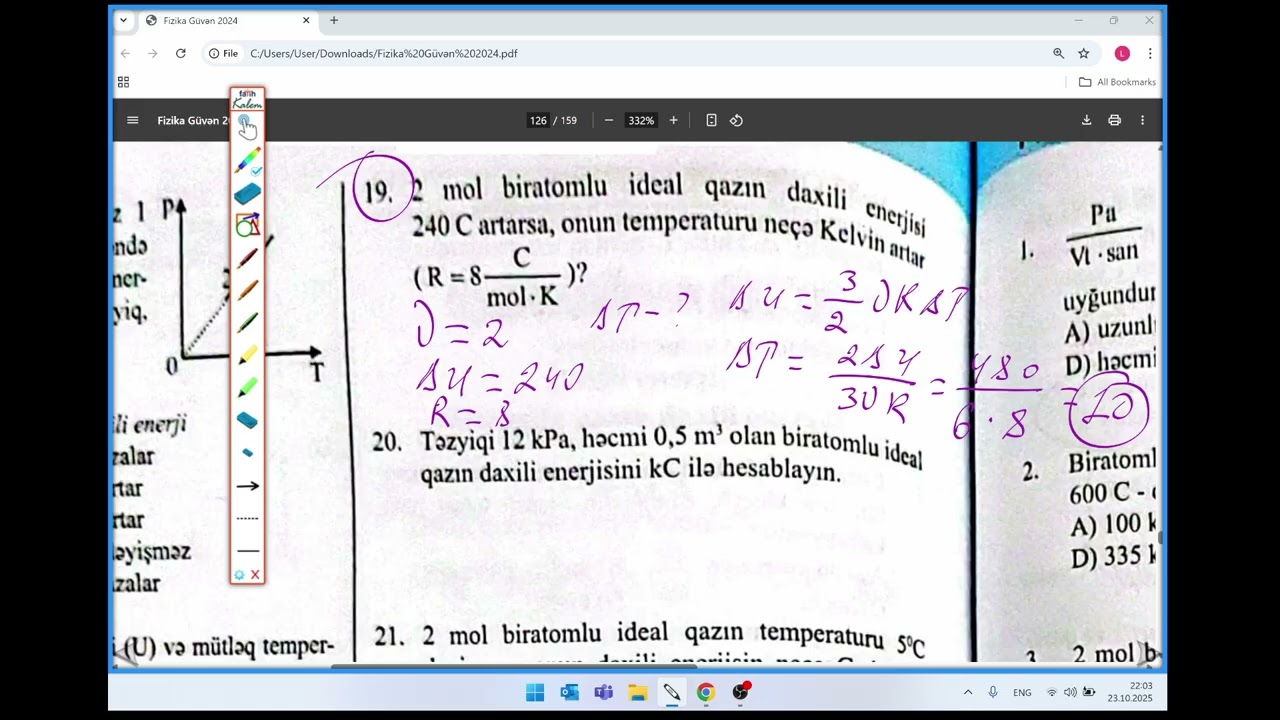Select the large blue eraser near the top
The width and height of the screenshot is (1280, 720).
click(247, 193)
